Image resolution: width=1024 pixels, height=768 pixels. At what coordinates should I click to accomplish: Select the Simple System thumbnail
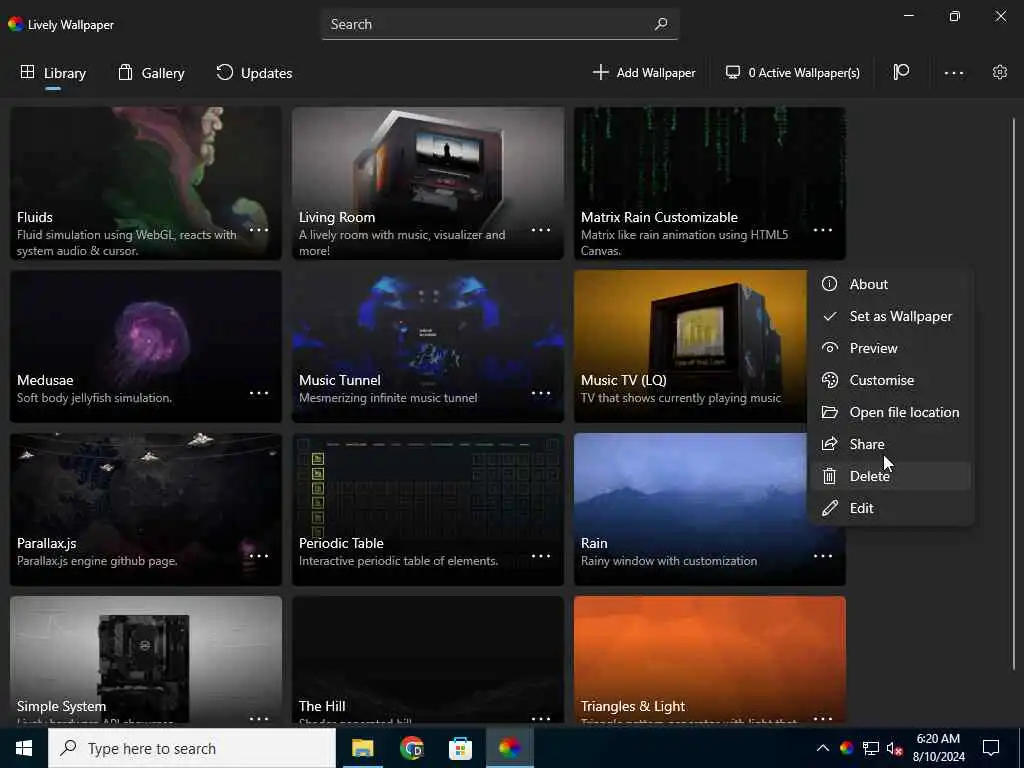pyautogui.click(x=146, y=660)
